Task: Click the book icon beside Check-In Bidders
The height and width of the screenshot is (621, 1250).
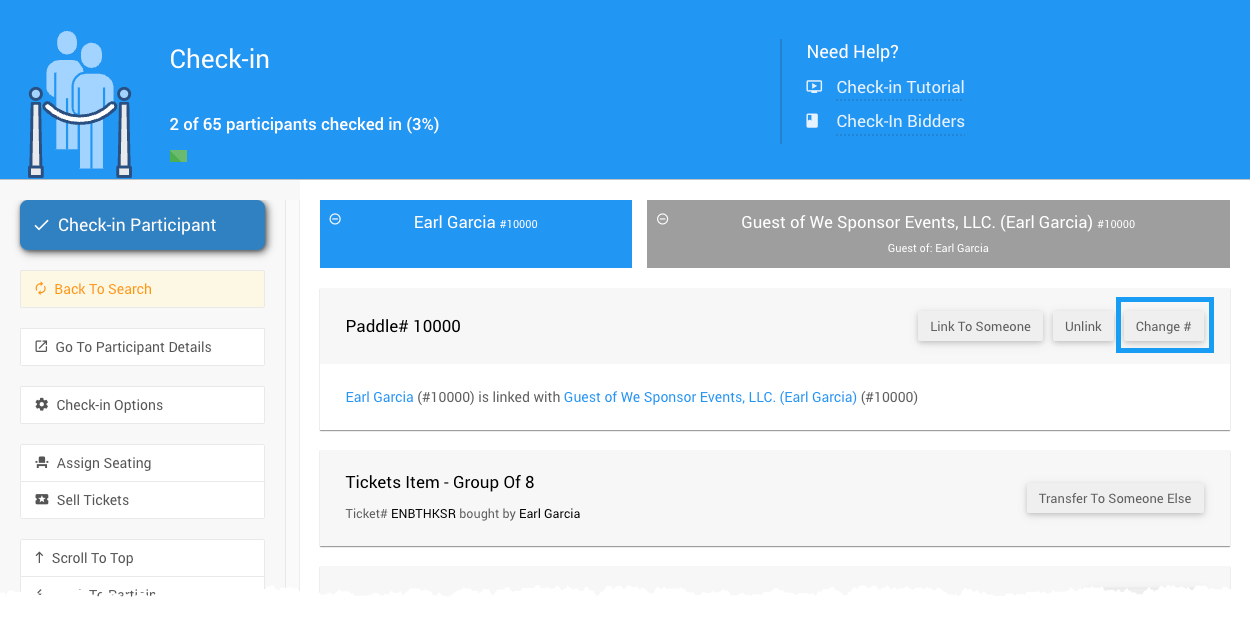Action: (x=814, y=121)
